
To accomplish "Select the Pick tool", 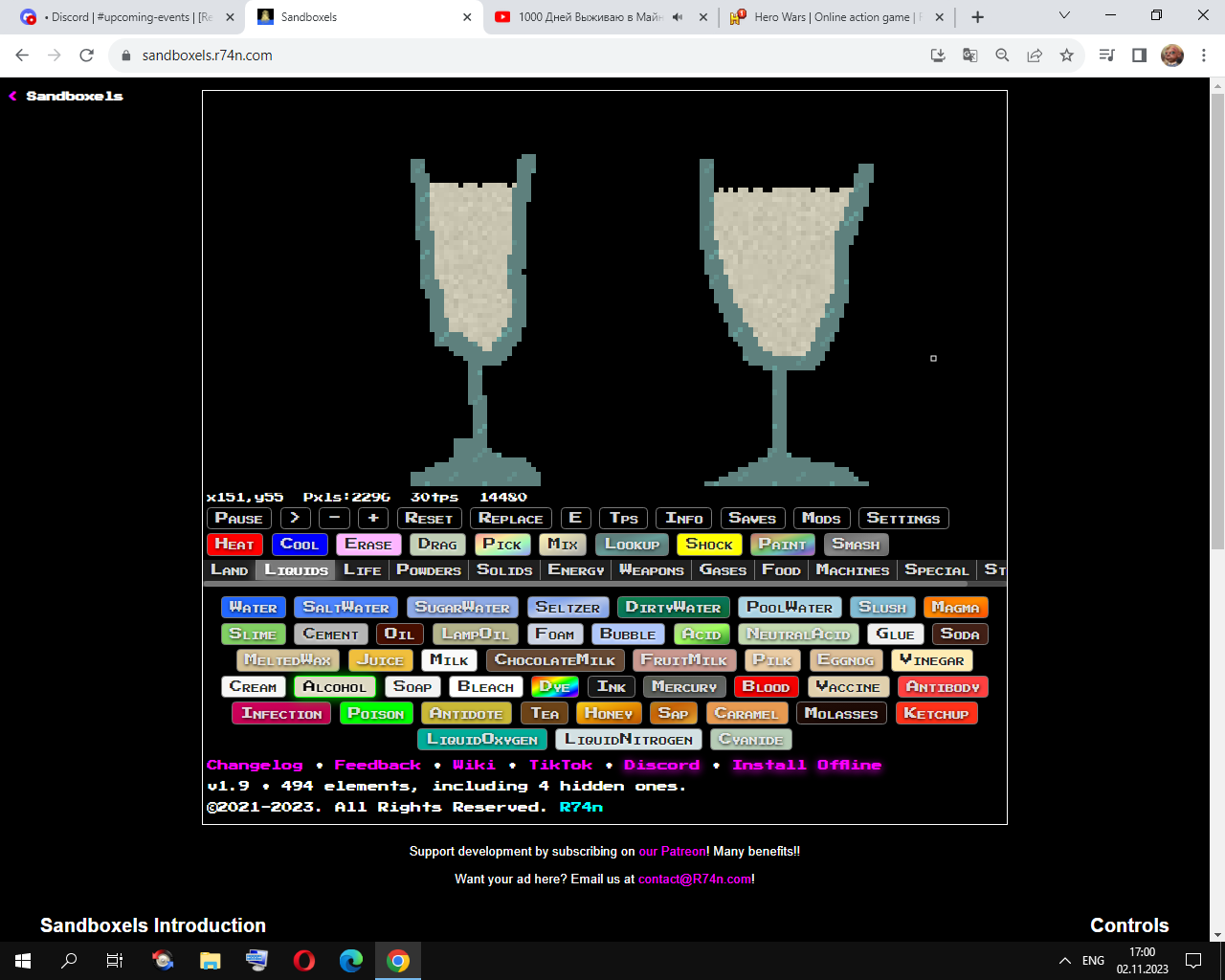I will 502,544.
